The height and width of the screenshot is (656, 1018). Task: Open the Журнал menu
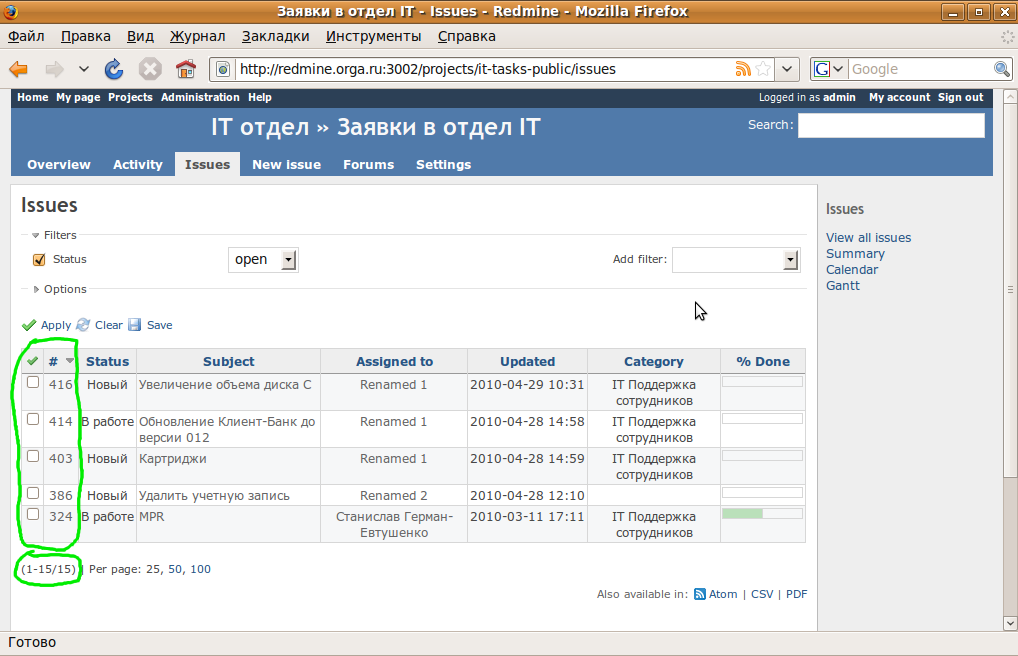tap(197, 36)
